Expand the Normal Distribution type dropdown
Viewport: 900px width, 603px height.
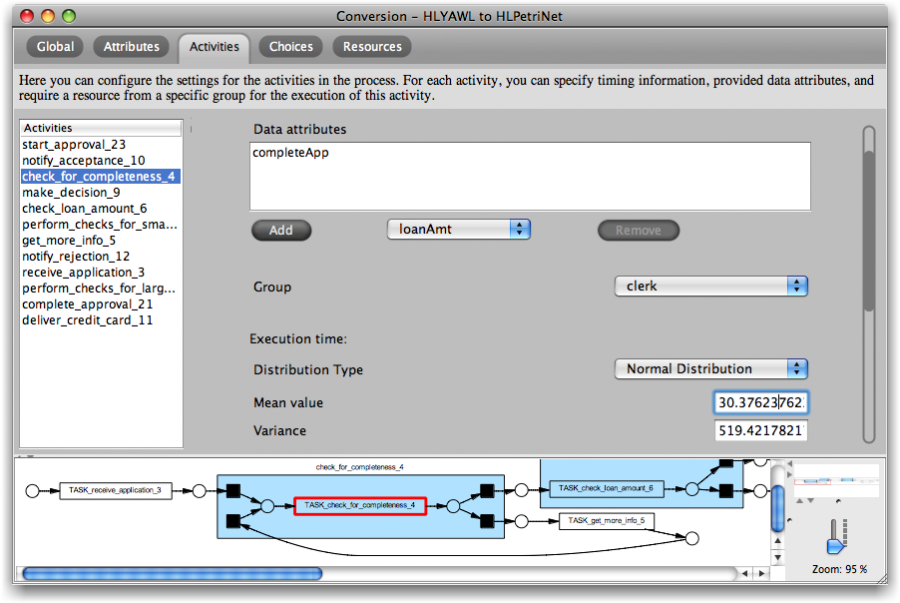[x=710, y=369]
